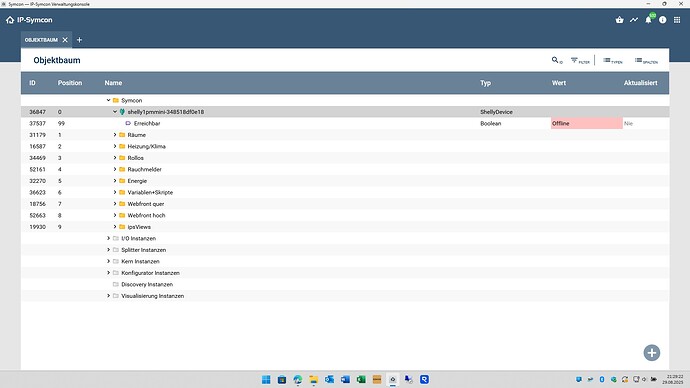This screenshot has width=690, height=388.
Task: Click the Energie folder icon
Action: coord(122,181)
